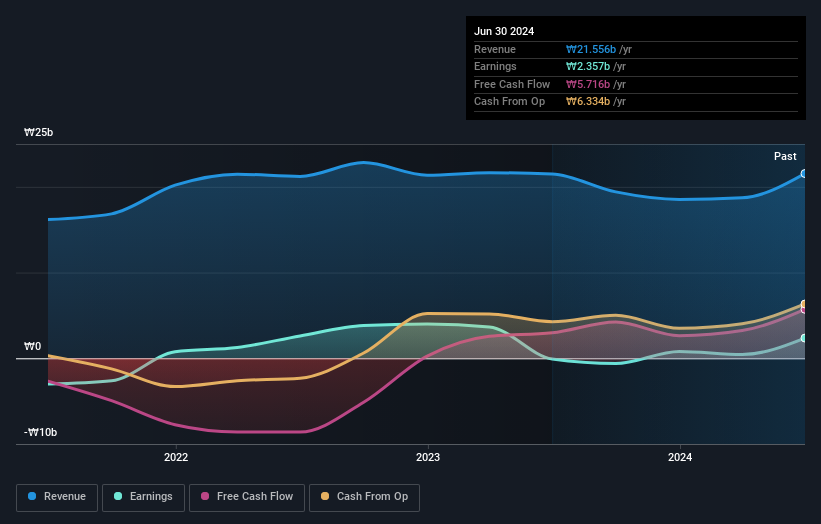
Task: Click the Revenue row label in the tooltip
Action: [495, 49]
